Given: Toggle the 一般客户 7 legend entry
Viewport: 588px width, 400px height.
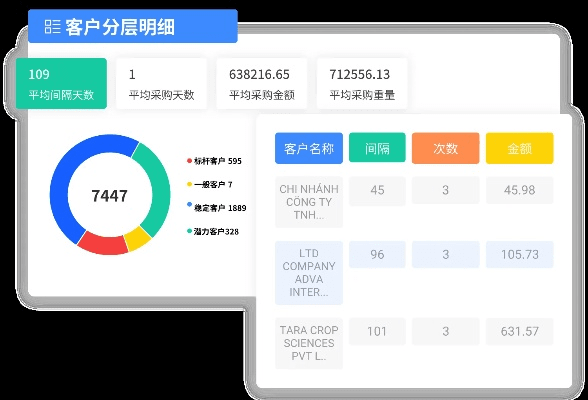Looking at the screenshot, I should (210, 184).
